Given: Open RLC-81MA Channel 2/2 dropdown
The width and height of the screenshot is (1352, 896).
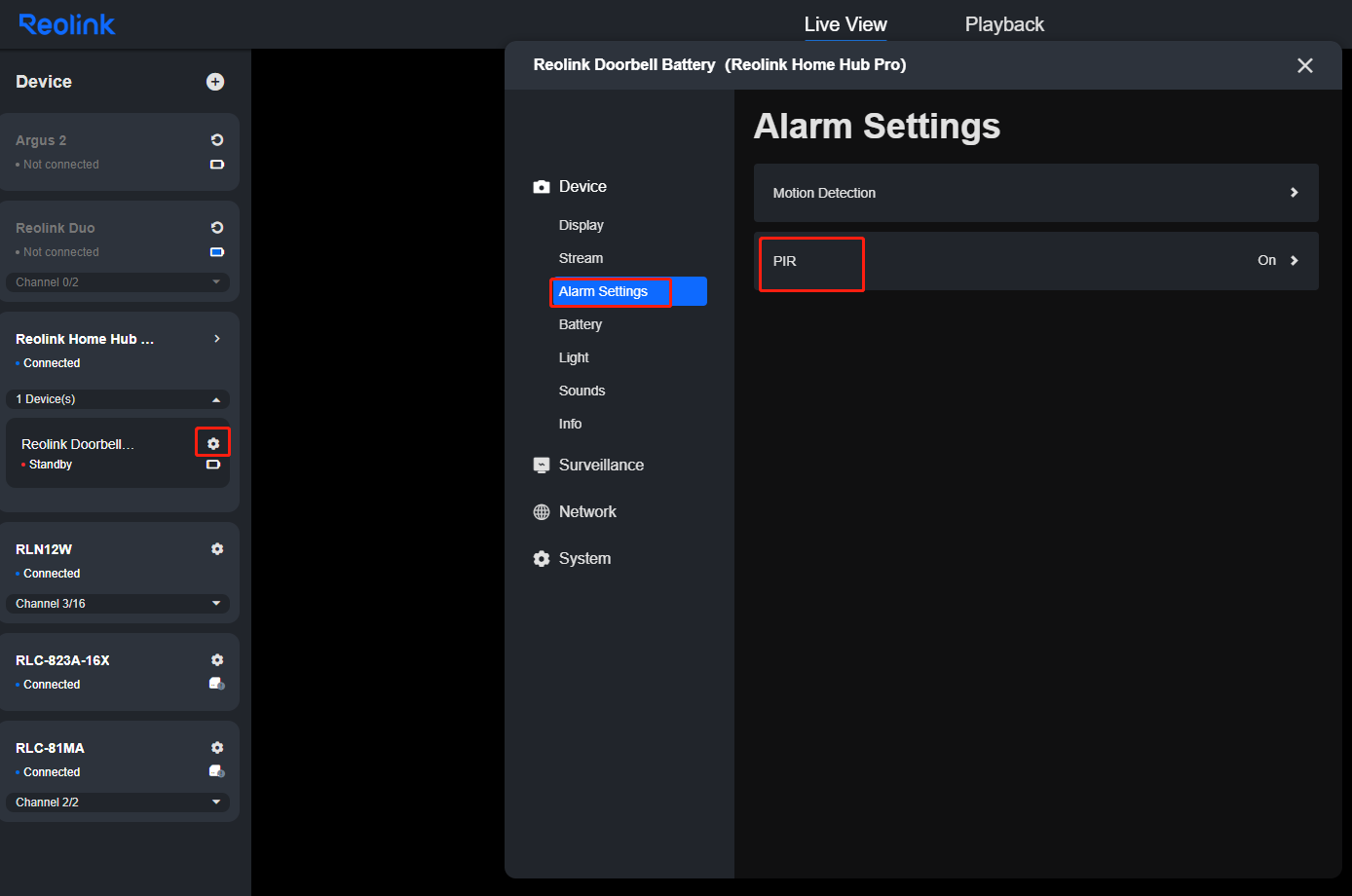Looking at the screenshot, I should (118, 803).
